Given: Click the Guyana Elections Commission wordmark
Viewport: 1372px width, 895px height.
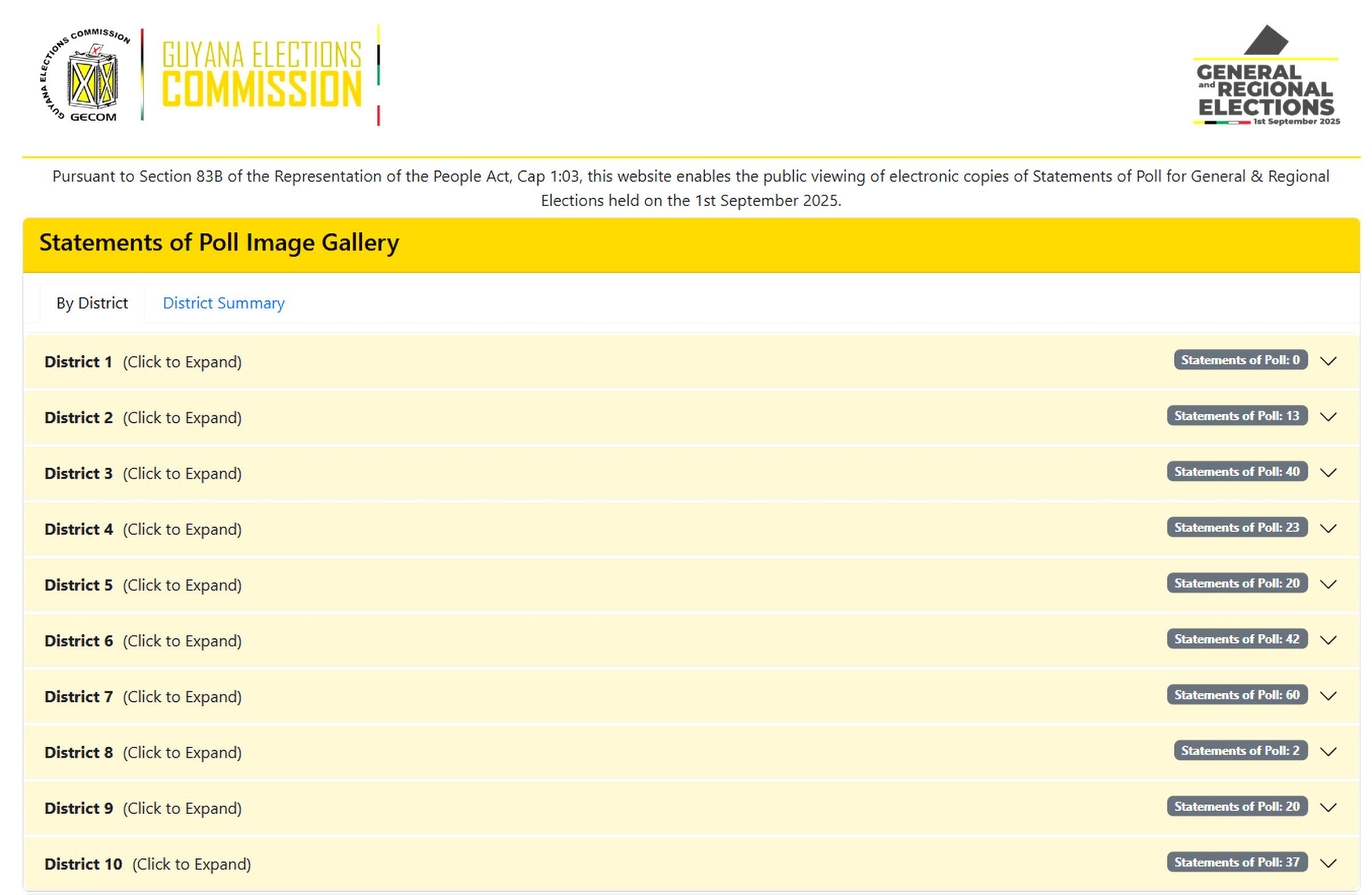Looking at the screenshot, I should tap(262, 75).
